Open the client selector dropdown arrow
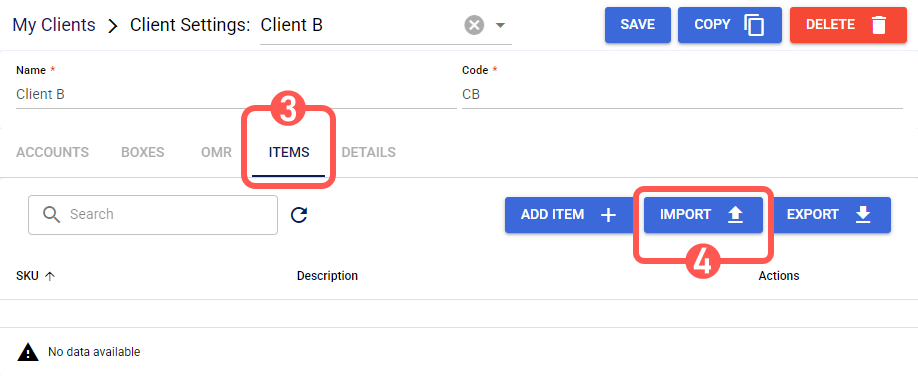This screenshot has width=918, height=376. click(x=500, y=26)
